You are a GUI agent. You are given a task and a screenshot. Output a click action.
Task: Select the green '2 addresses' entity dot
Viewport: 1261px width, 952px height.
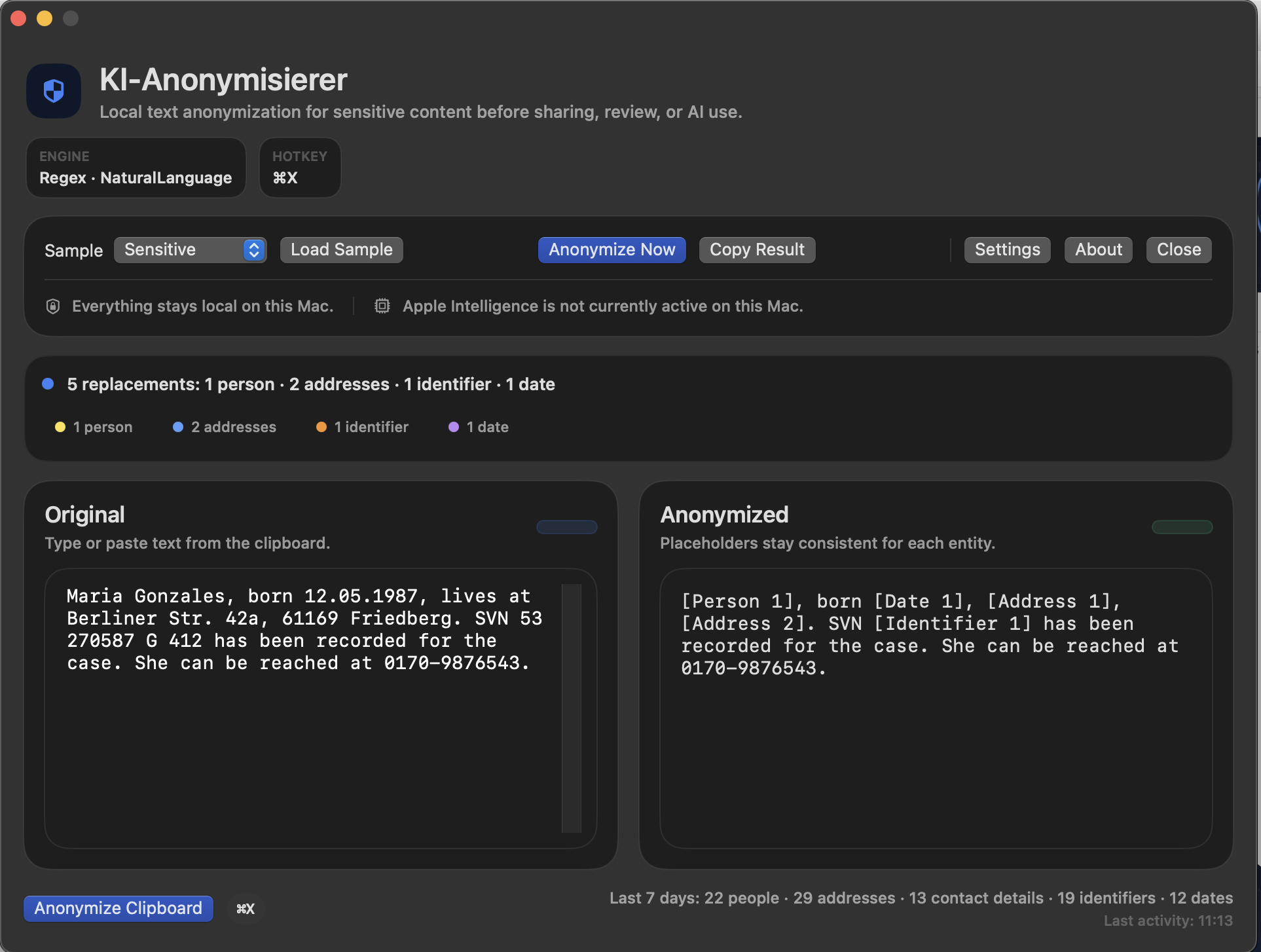(177, 427)
